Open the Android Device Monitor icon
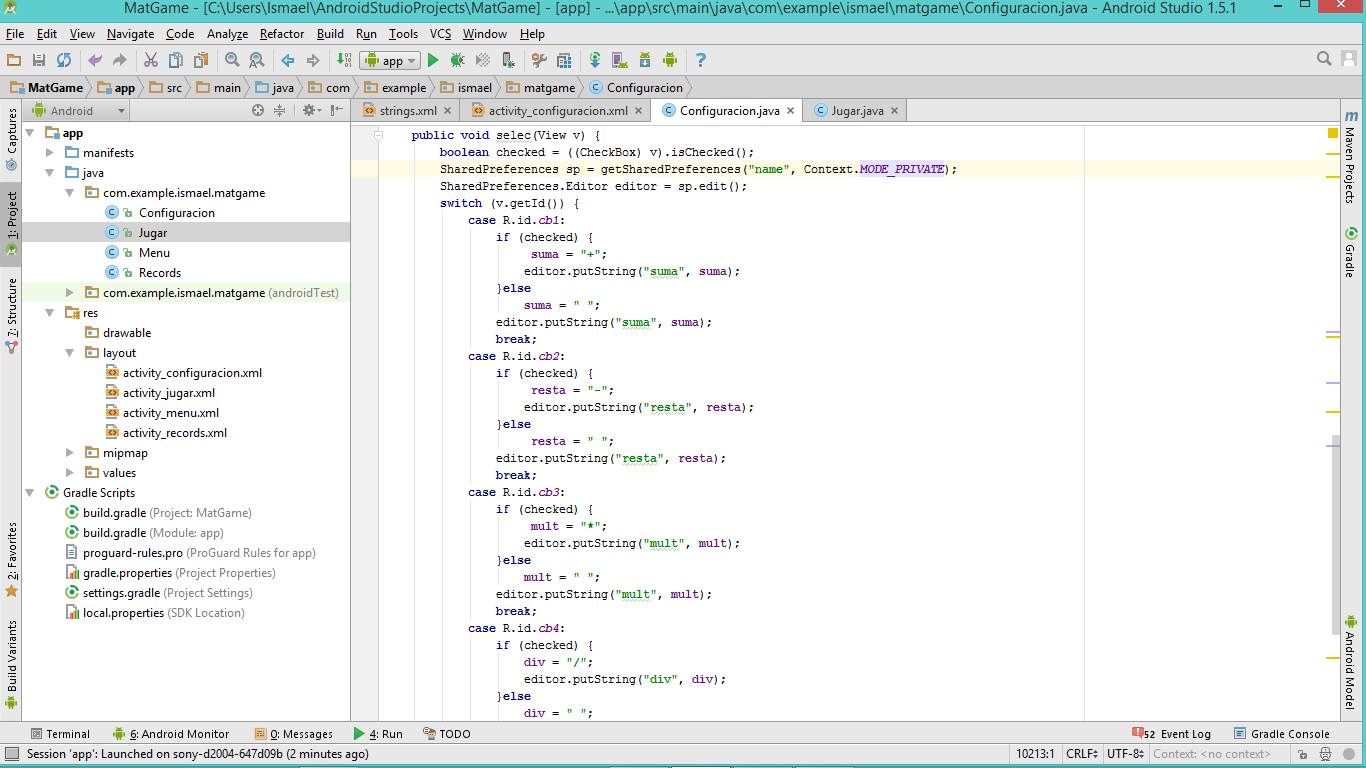 [x=670, y=60]
